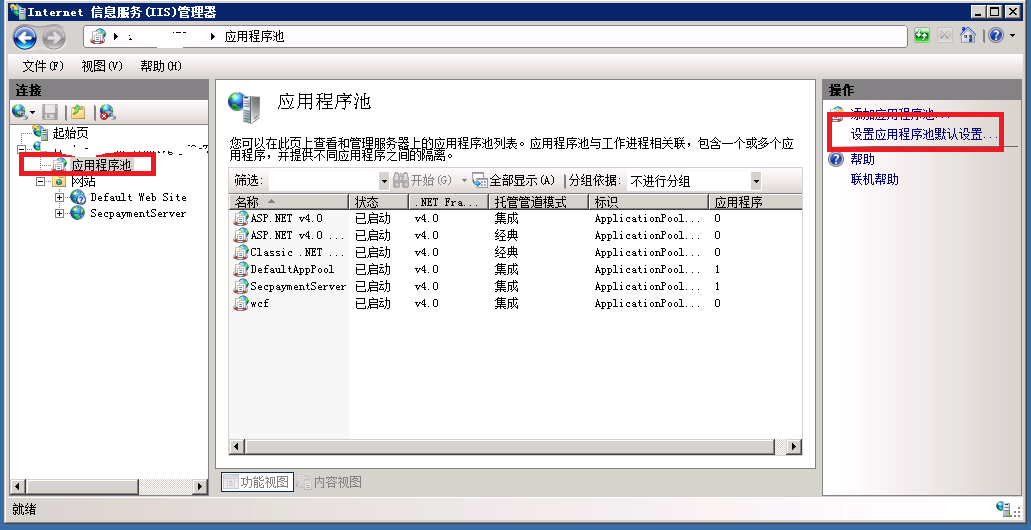Switch to 内容视图 tab

[x=330, y=482]
